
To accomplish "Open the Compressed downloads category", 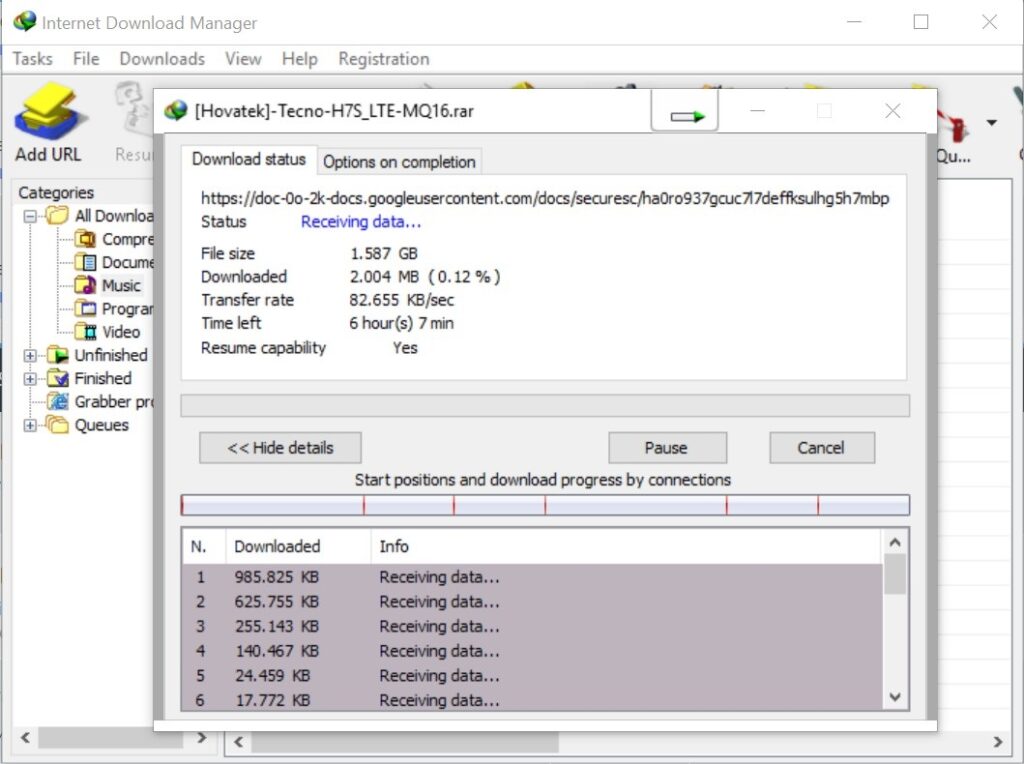I will tap(88, 239).
